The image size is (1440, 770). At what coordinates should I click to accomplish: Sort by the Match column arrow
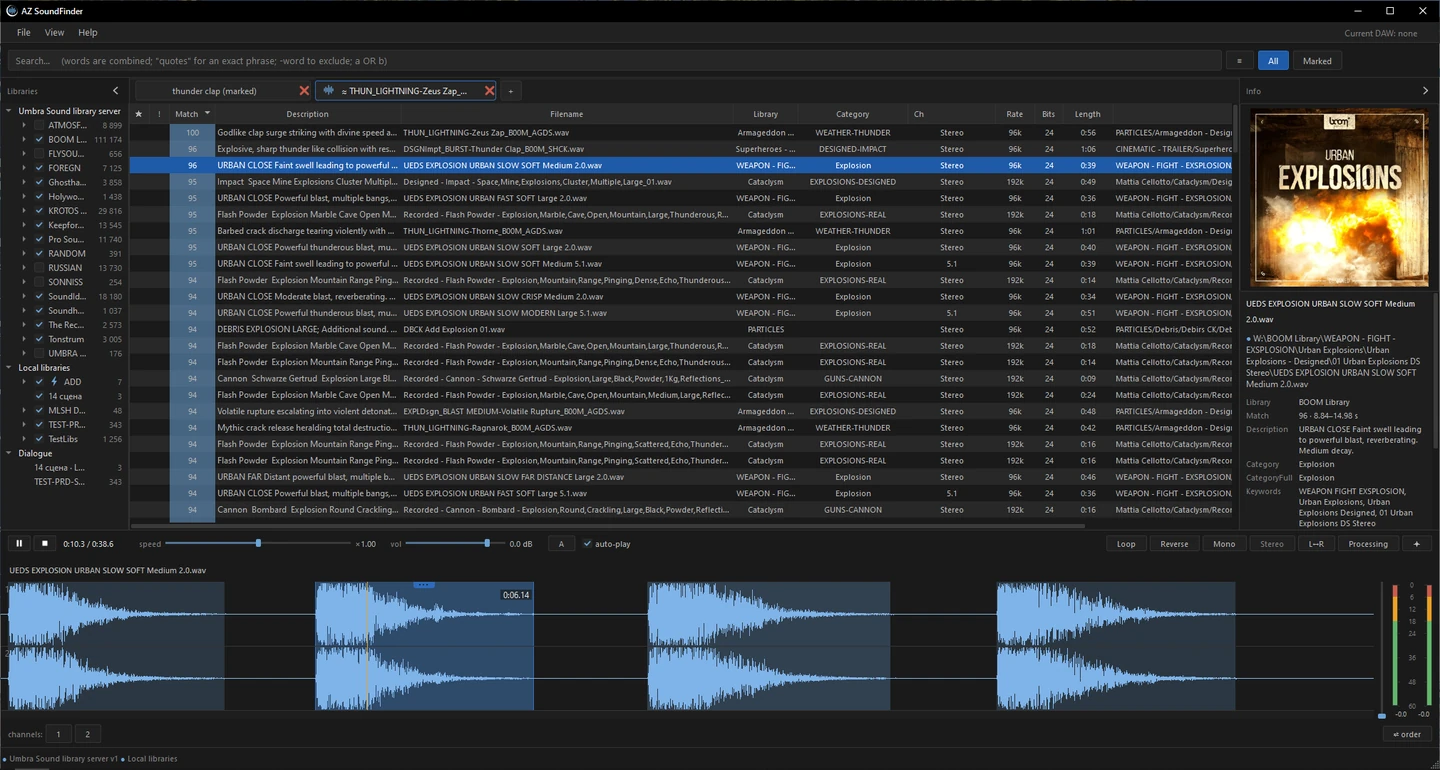207,114
